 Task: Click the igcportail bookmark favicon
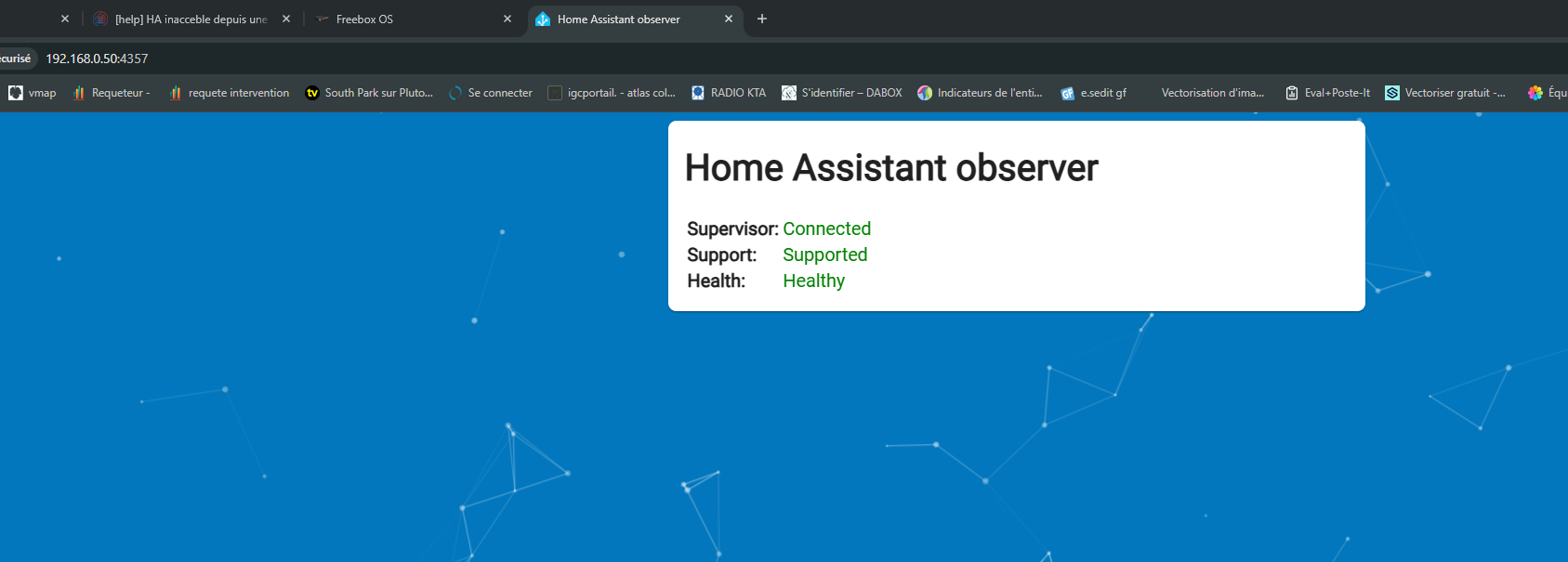tap(555, 93)
